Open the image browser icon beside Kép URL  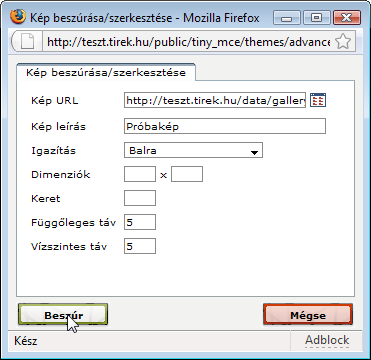tap(318, 100)
